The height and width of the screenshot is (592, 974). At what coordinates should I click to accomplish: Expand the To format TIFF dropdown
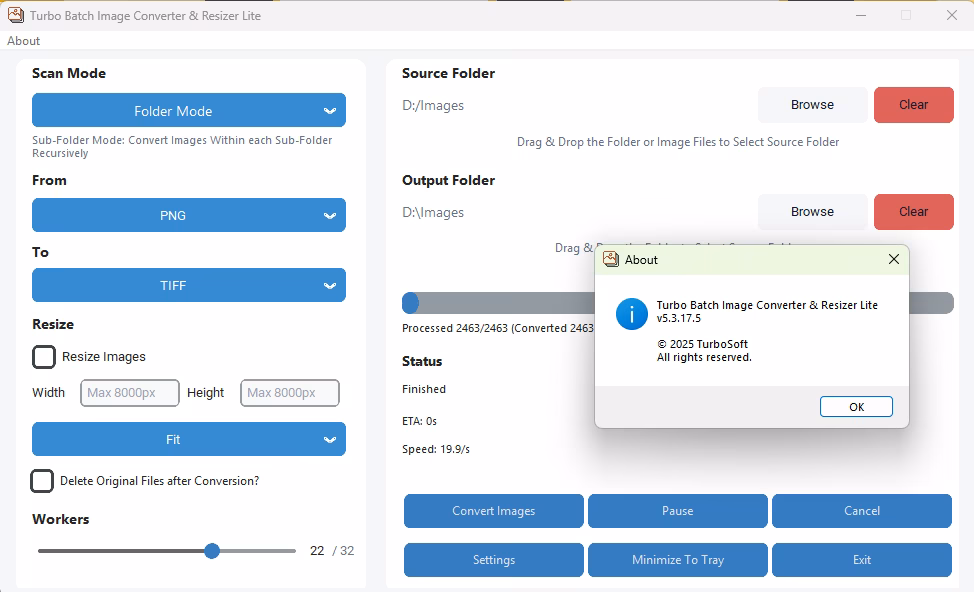click(189, 285)
